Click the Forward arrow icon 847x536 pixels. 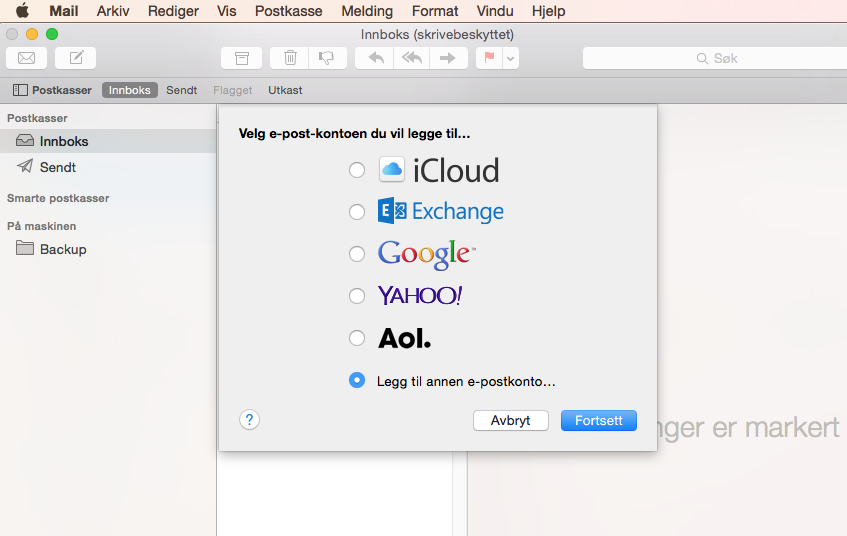pos(448,58)
